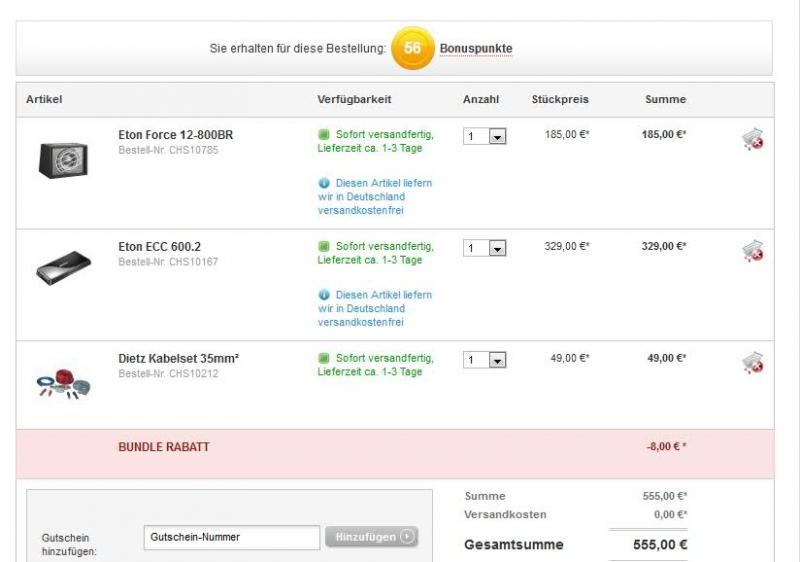Remove Eton ECC 600.2 from cart

click(753, 251)
